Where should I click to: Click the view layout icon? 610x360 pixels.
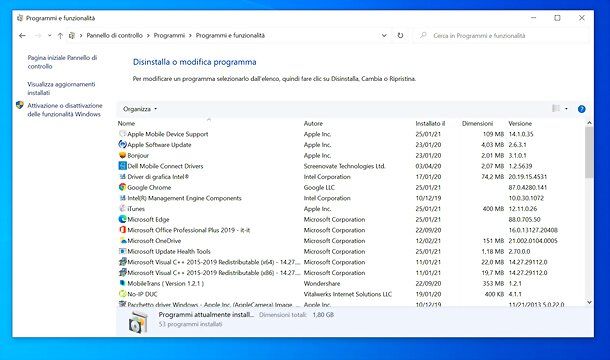(x=556, y=109)
